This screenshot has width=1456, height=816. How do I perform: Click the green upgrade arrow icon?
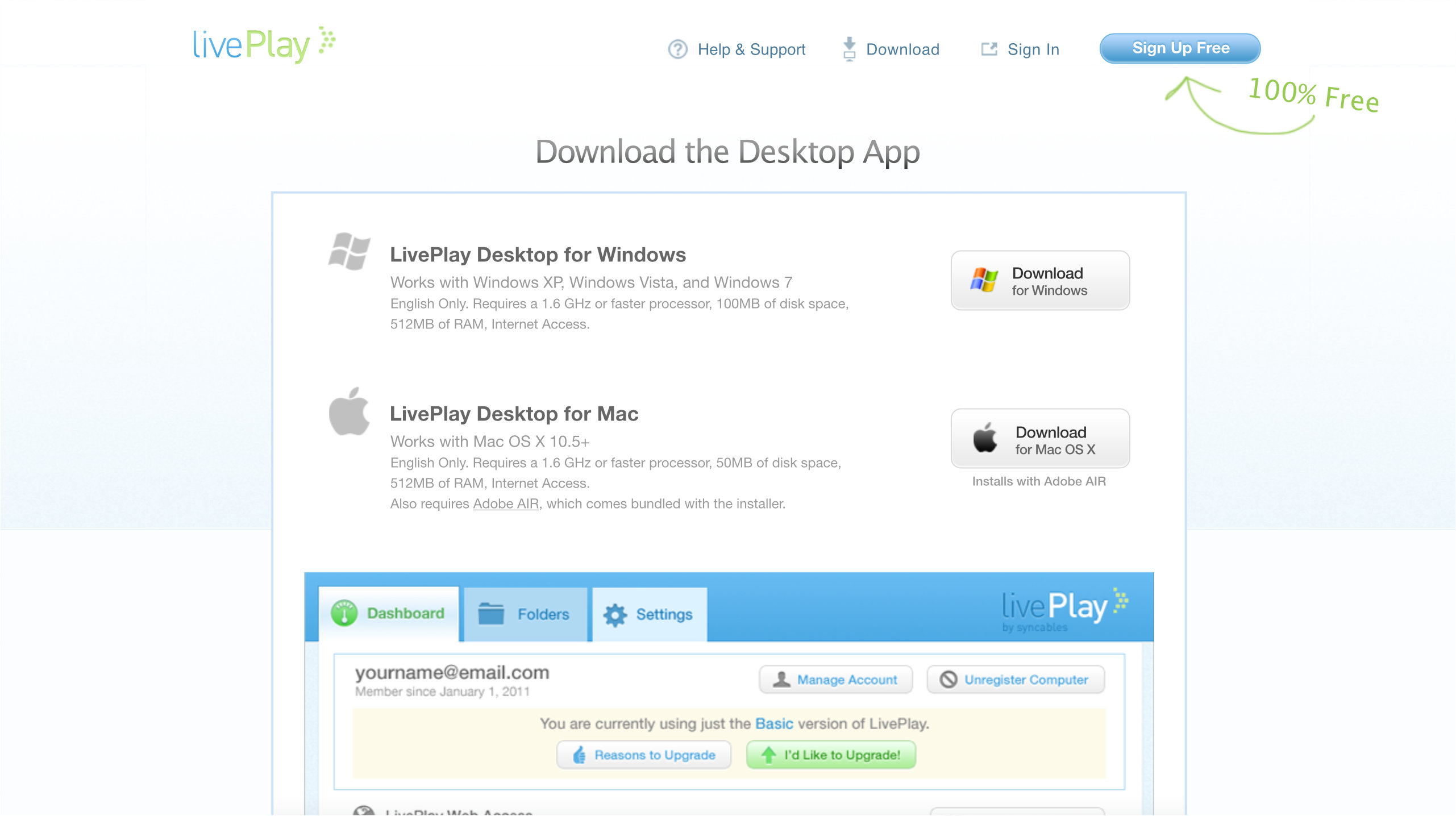[768, 755]
